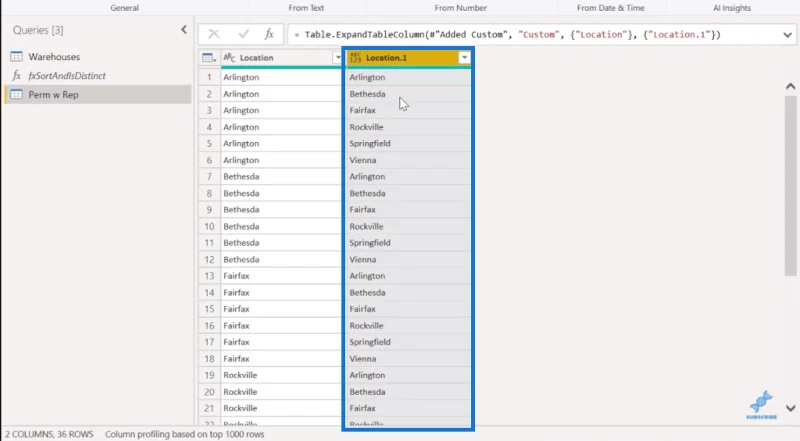Click the From Number ribbon group label
Image resolution: width=800 pixels, height=441 pixels.
tap(461, 8)
